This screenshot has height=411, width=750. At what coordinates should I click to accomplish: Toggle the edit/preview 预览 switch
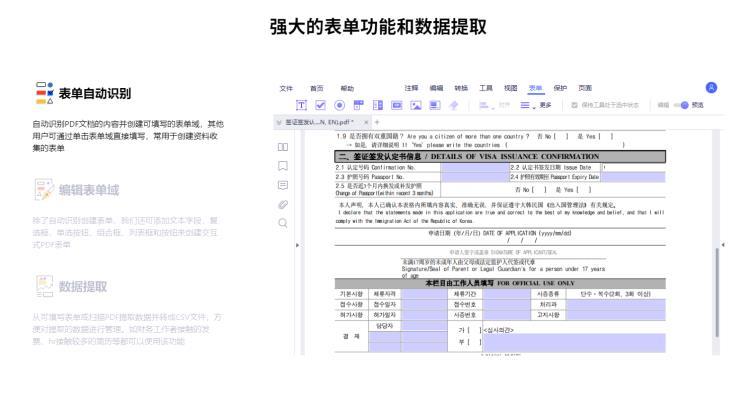tap(681, 105)
